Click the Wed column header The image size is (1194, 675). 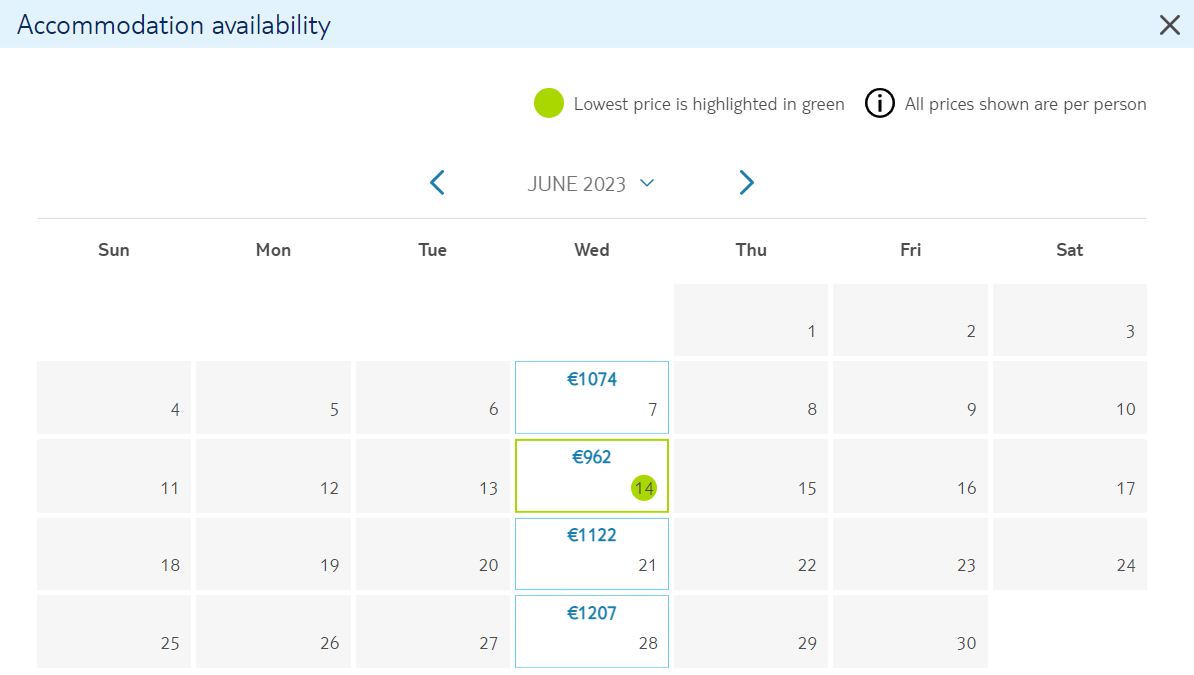[x=592, y=250]
